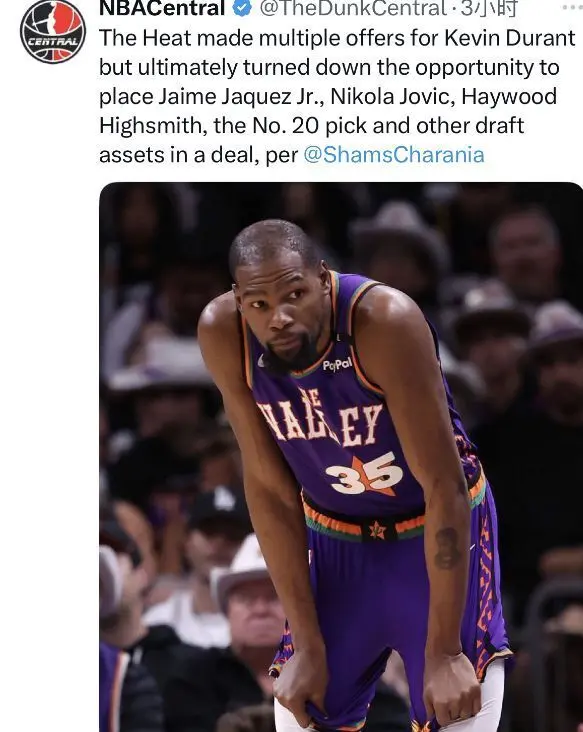Click the tweet text mentioning Kevin Durant
The image size is (583, 732).
pos(337,96)
